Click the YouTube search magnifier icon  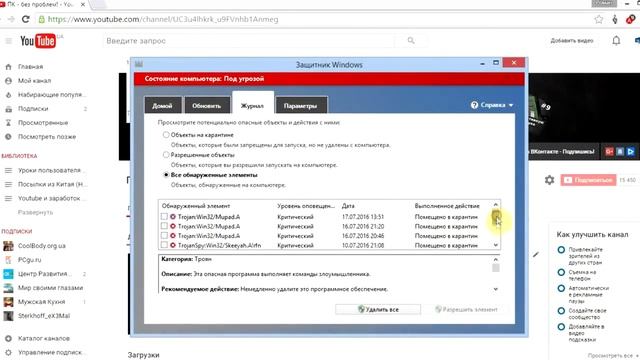411,40
